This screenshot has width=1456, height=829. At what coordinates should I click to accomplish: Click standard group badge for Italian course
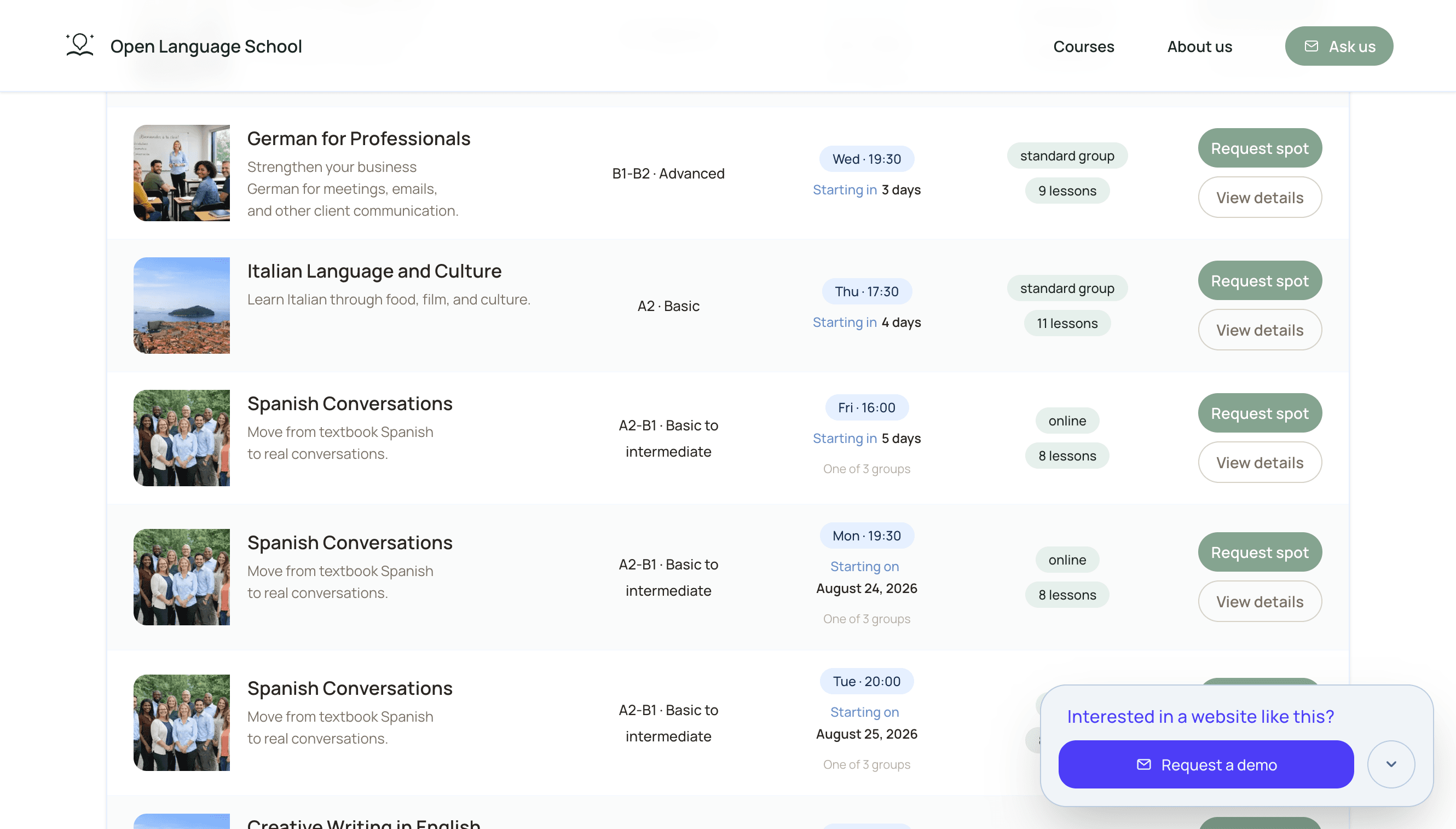1067,288
